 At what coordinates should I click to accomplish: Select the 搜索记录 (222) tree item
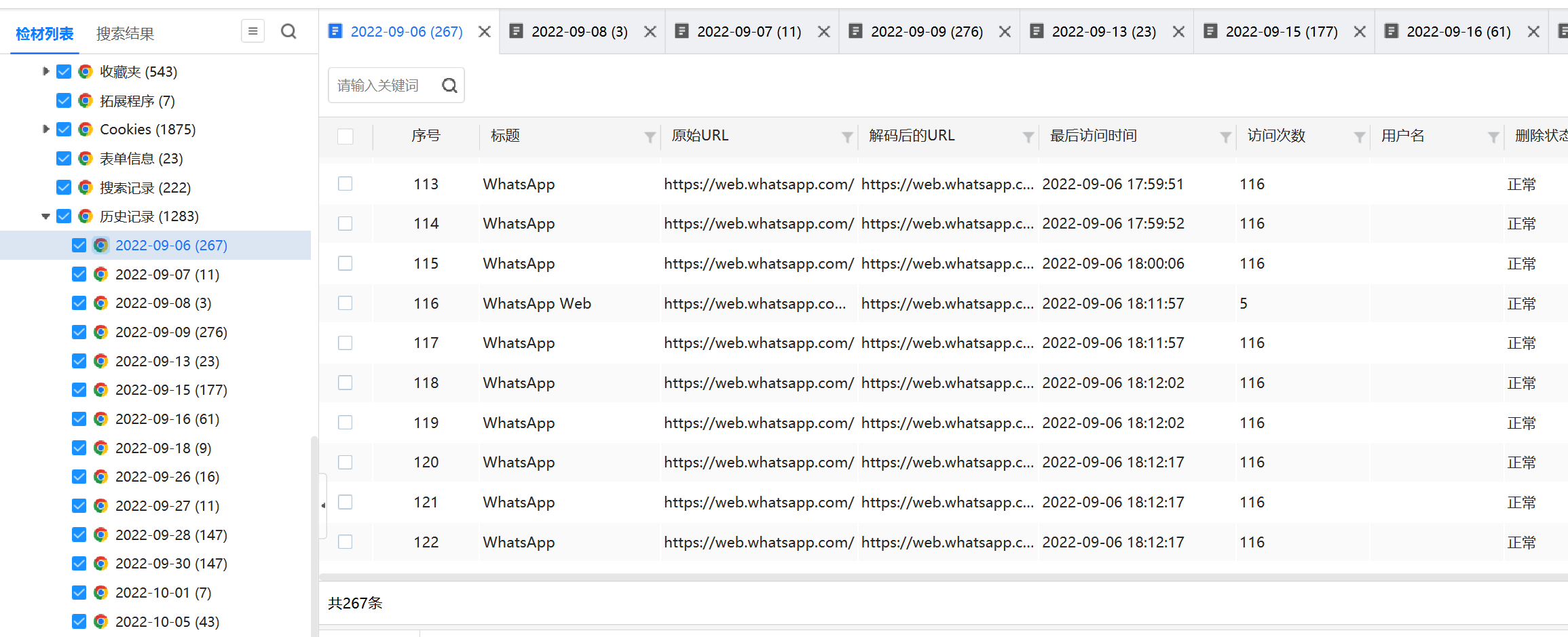(145, 187)
